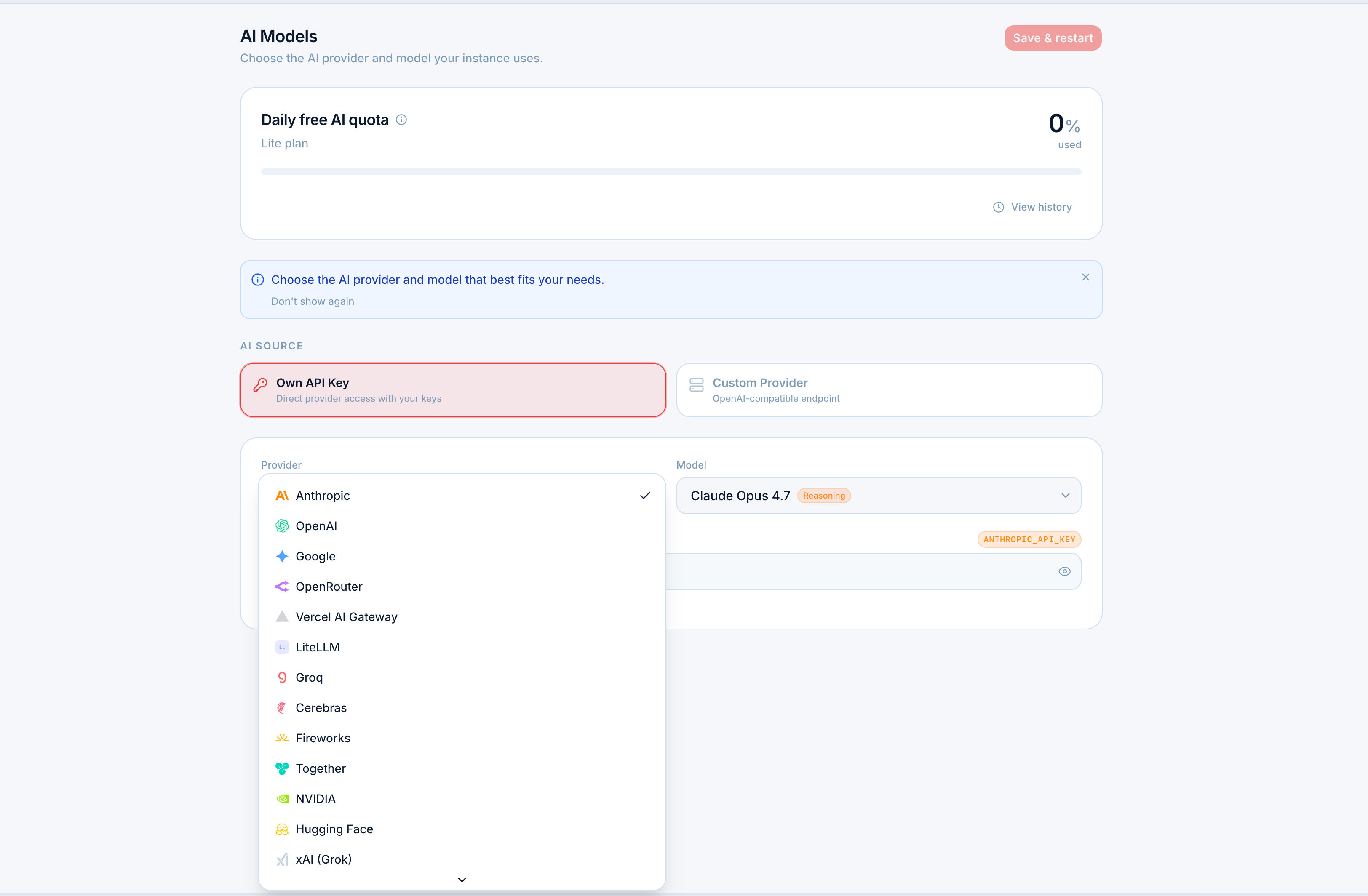
Task: Choose LiteLLM from the provider list
Action: [x=462, y=647]
